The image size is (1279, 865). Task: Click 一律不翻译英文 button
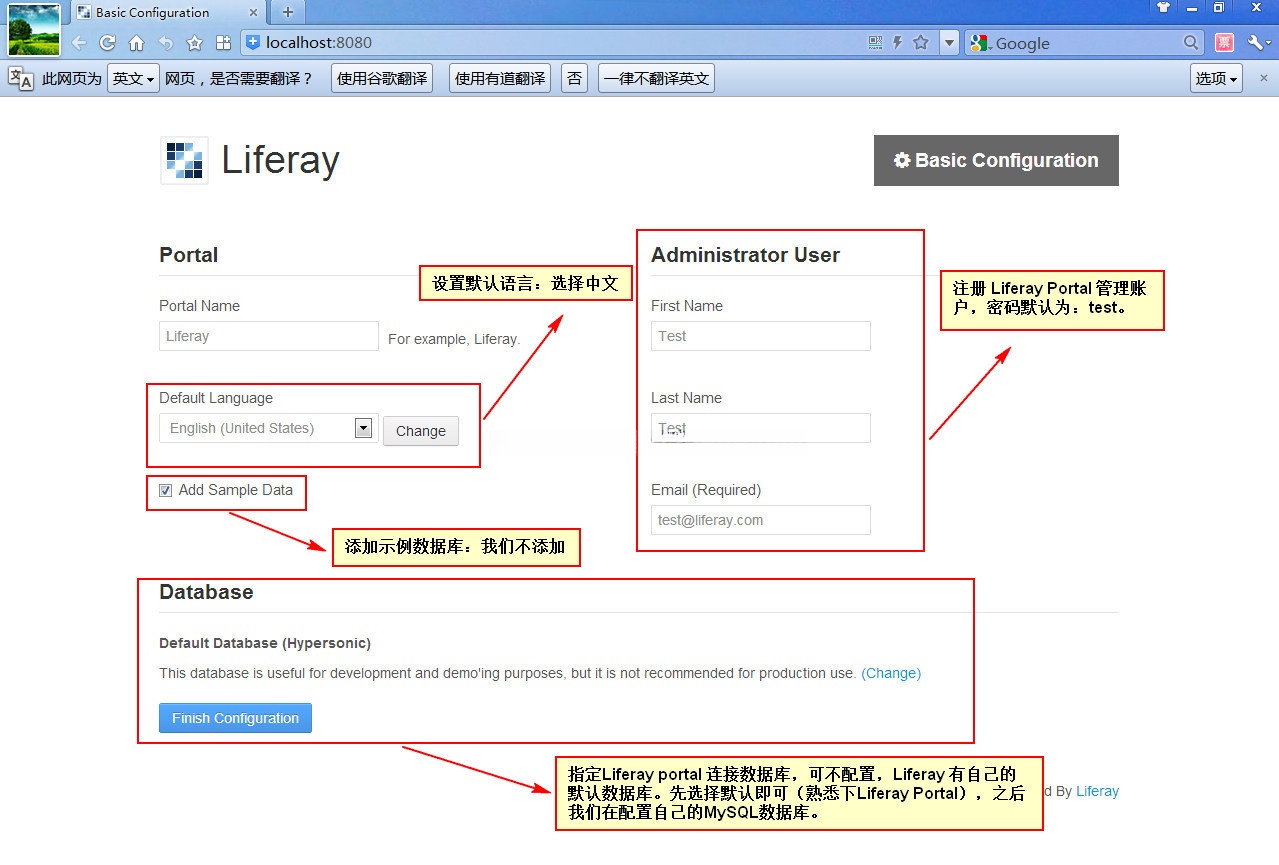point(656,79)
